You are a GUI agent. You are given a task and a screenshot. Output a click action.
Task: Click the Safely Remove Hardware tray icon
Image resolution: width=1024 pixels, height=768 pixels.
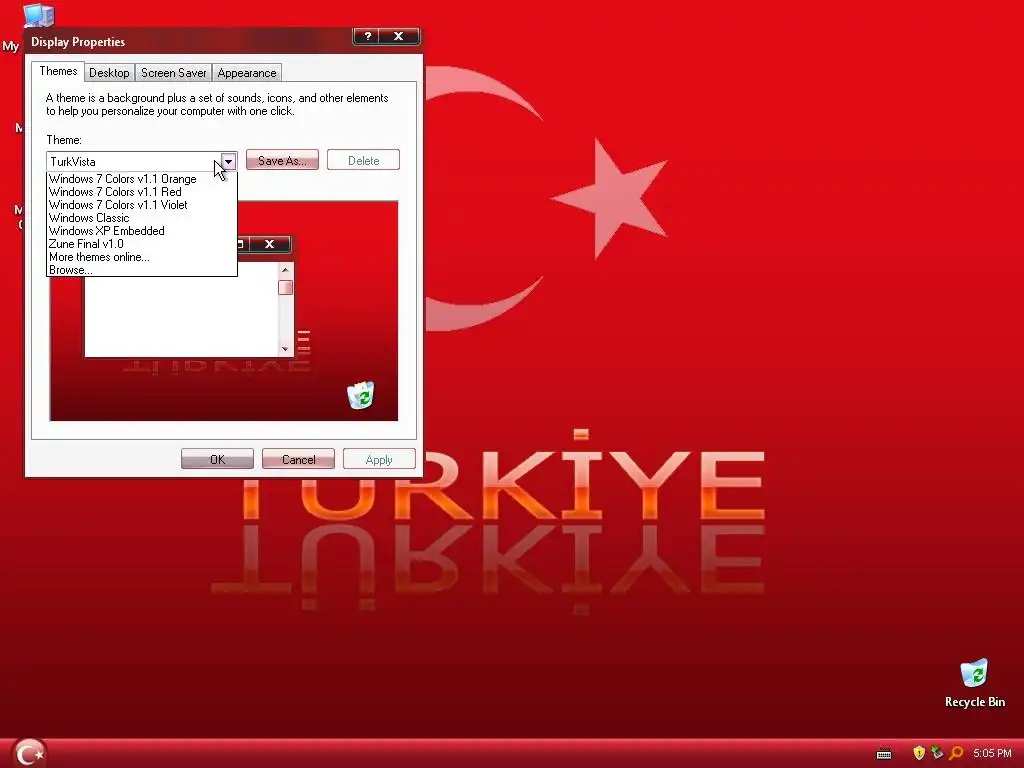point(937,753)
